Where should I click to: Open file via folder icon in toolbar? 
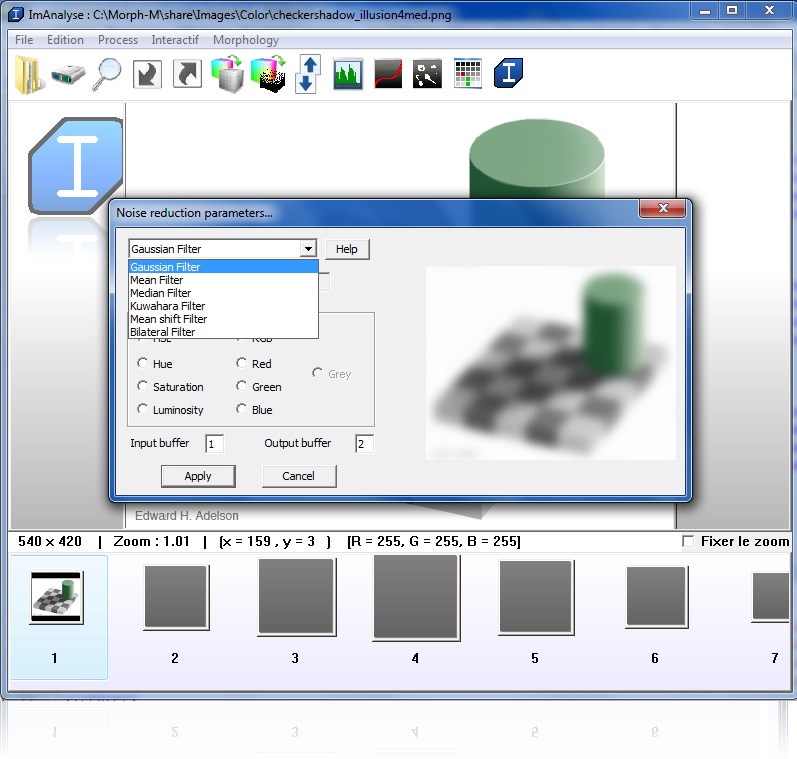point(28,74)
